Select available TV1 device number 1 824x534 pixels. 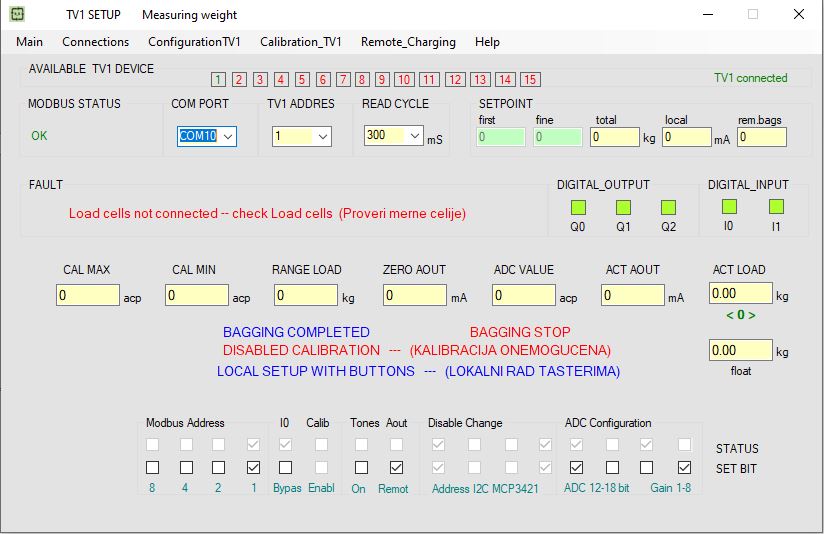pos(218,79)
